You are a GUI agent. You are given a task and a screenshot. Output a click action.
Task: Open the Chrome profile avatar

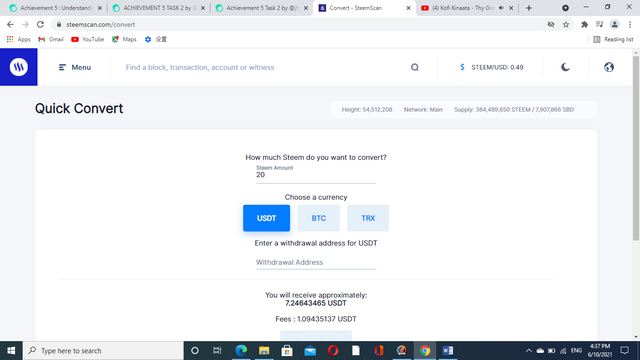(x=614, y=24)
